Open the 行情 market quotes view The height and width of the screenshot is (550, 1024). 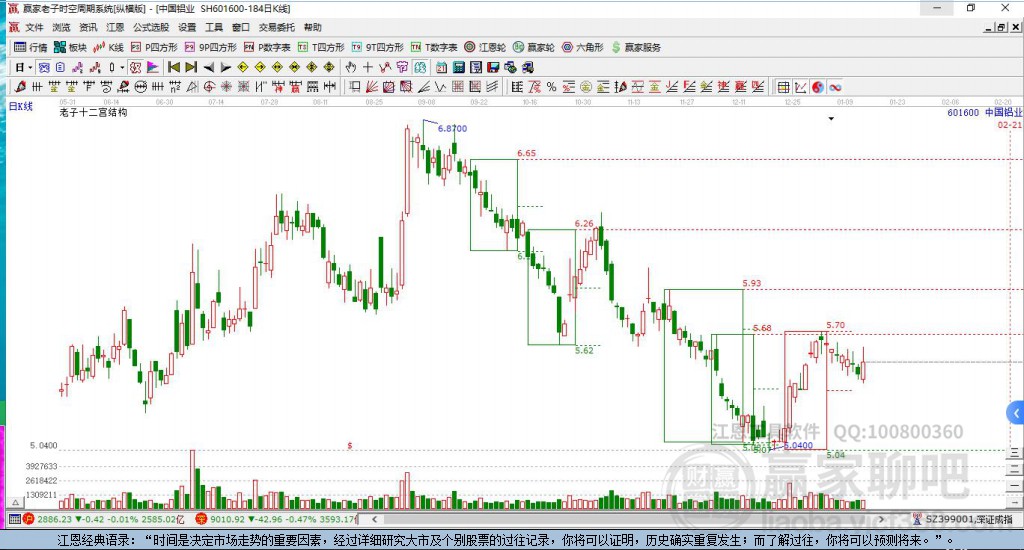31,47
